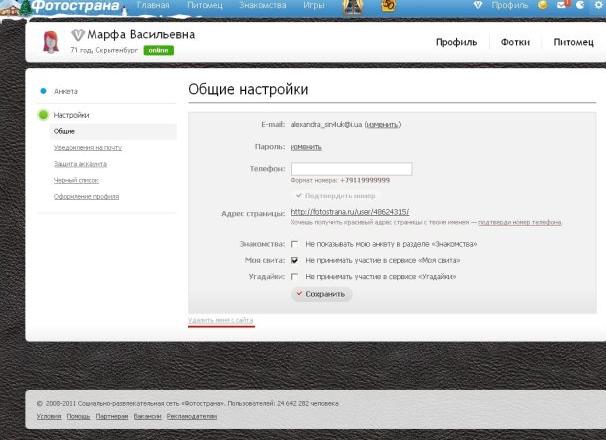
Task: Enable the Знакомства hide profile checkbox
Action: 294,244
